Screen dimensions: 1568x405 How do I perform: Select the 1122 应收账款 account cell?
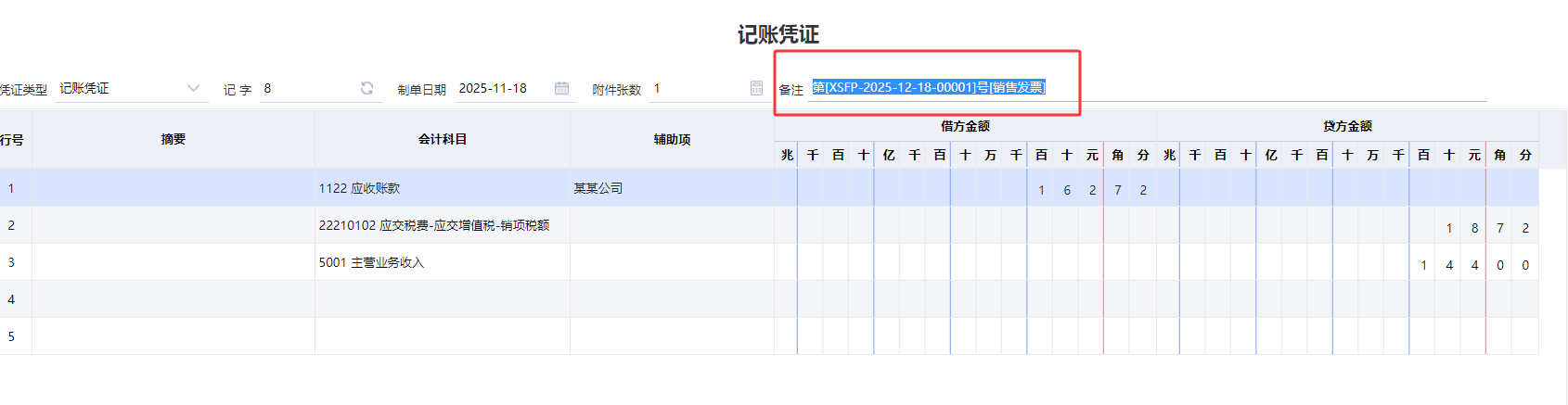pos(443,188)
